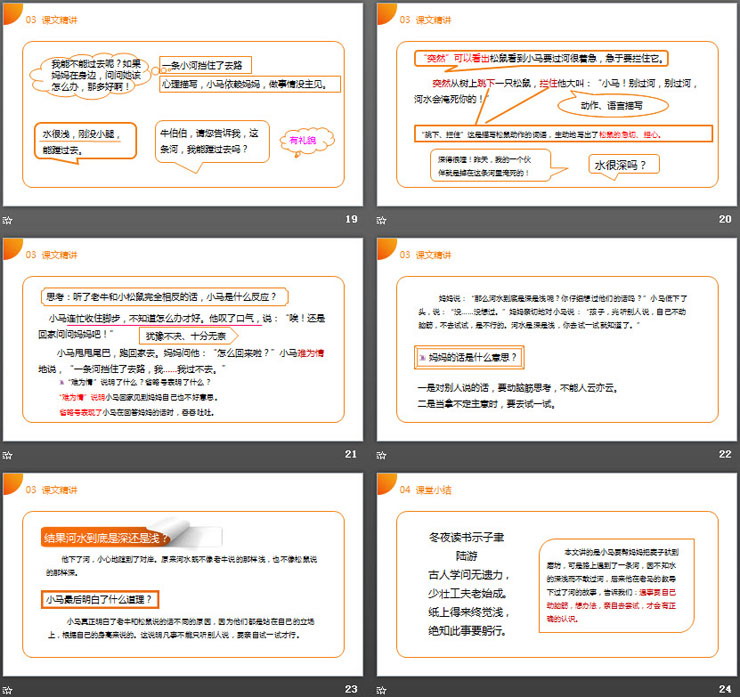
Task: Click the '动作、语言描写' oval on slide 20
Action: click(613, 105)
